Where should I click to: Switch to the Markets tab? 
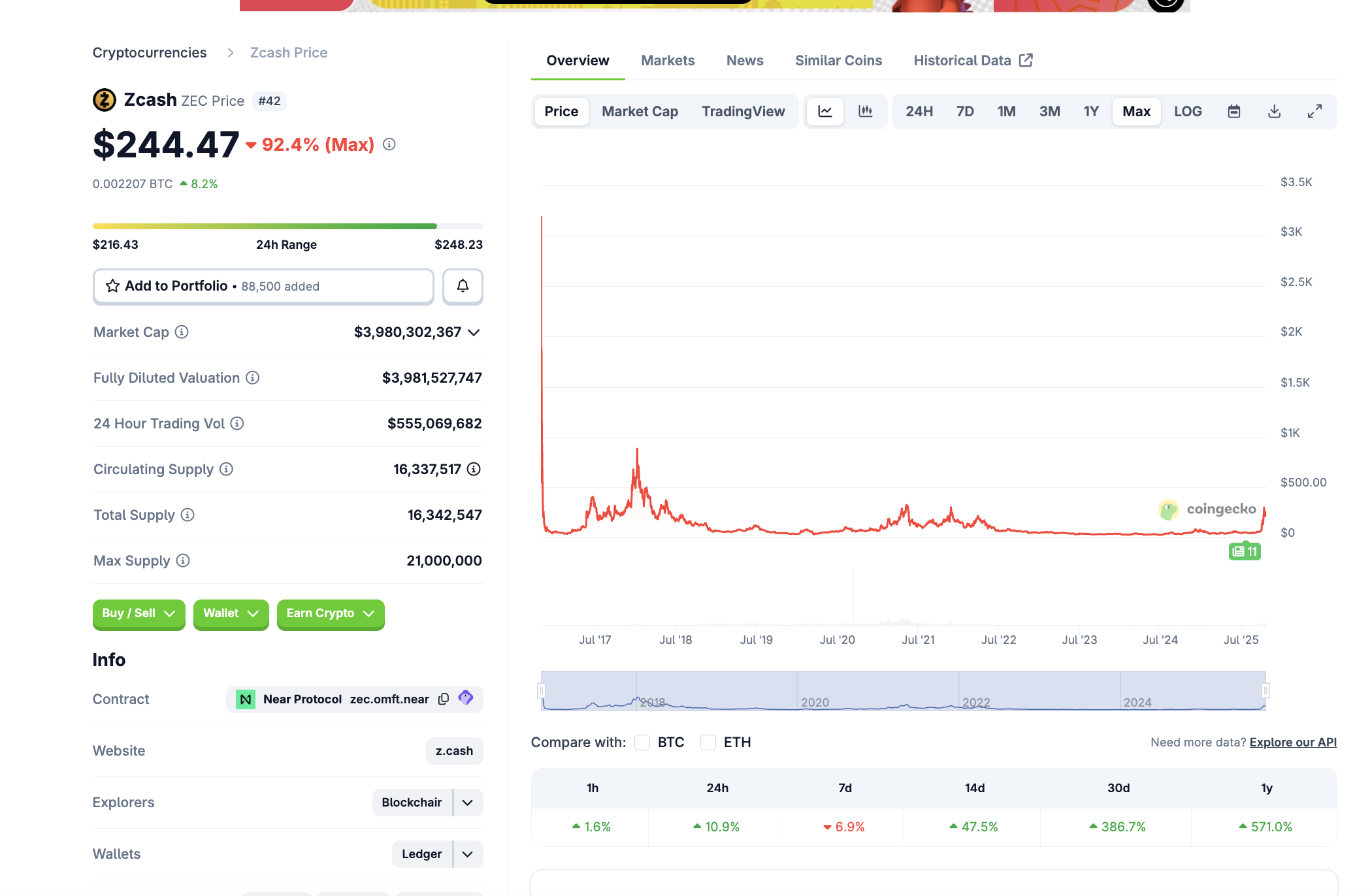pyautogui.click(x=668, y=61)
